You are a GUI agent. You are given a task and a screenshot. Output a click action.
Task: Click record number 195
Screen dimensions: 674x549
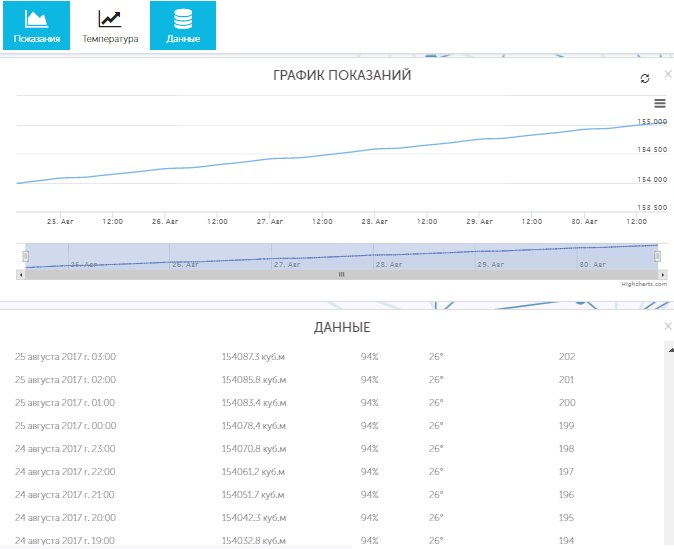point(567,518)
